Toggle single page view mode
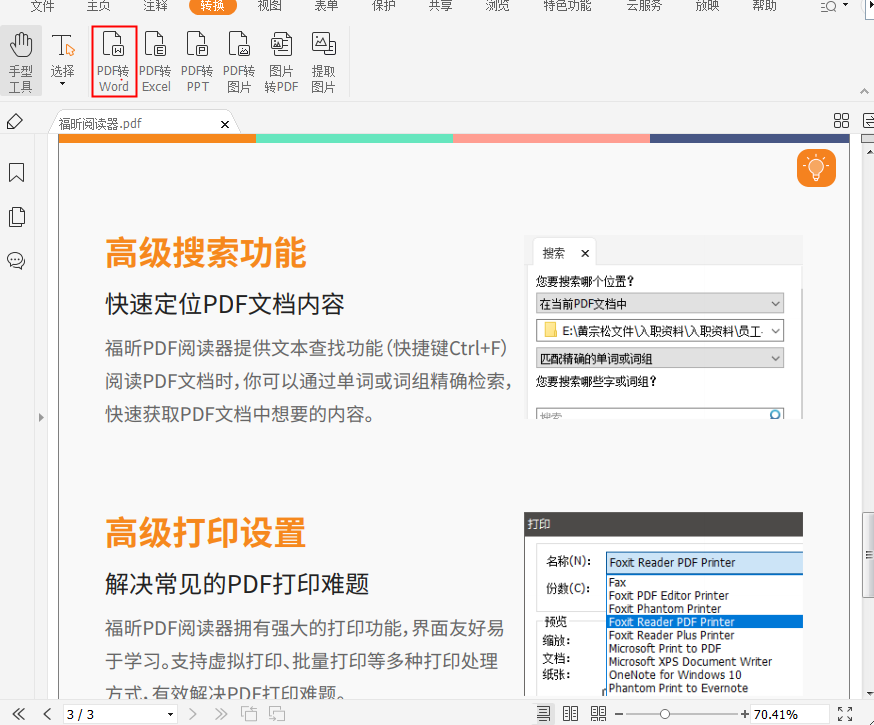The width and height of the screenshot is (874, 725). coord(543,713)
